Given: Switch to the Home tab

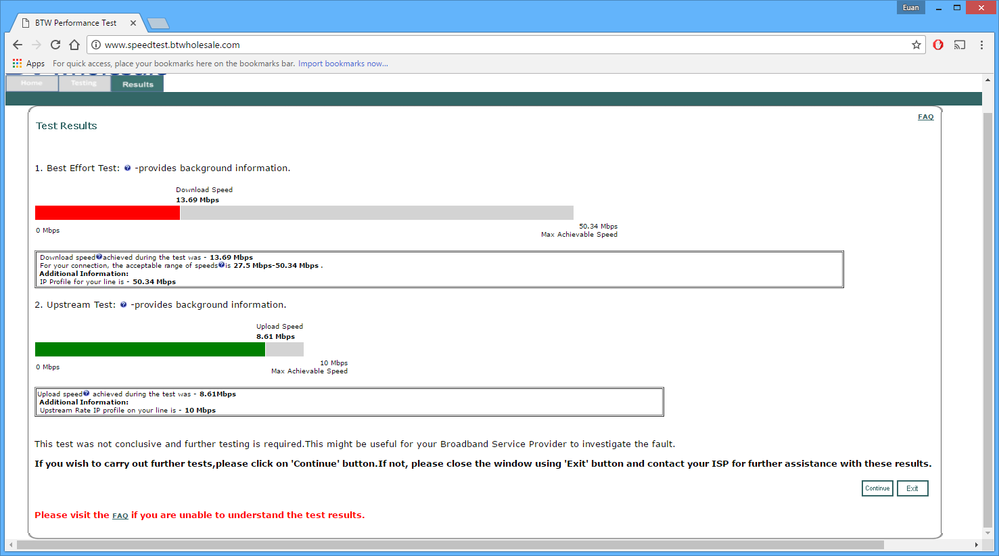Looking at the screenshot, I should point(31,83).
